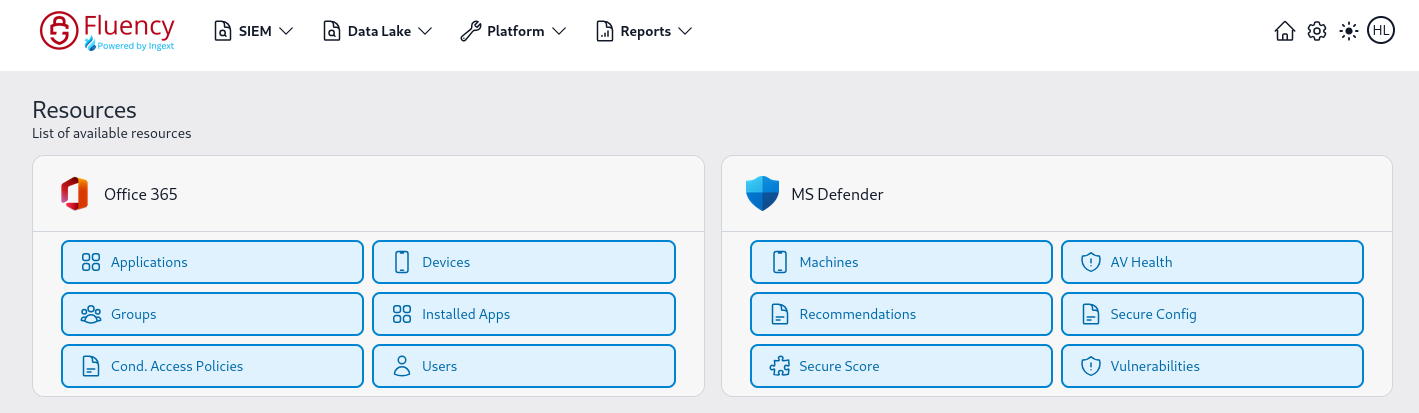Viewport: 1419px width, 413px height.
Task: Click the Data Lake search icon
Action: 331,31
